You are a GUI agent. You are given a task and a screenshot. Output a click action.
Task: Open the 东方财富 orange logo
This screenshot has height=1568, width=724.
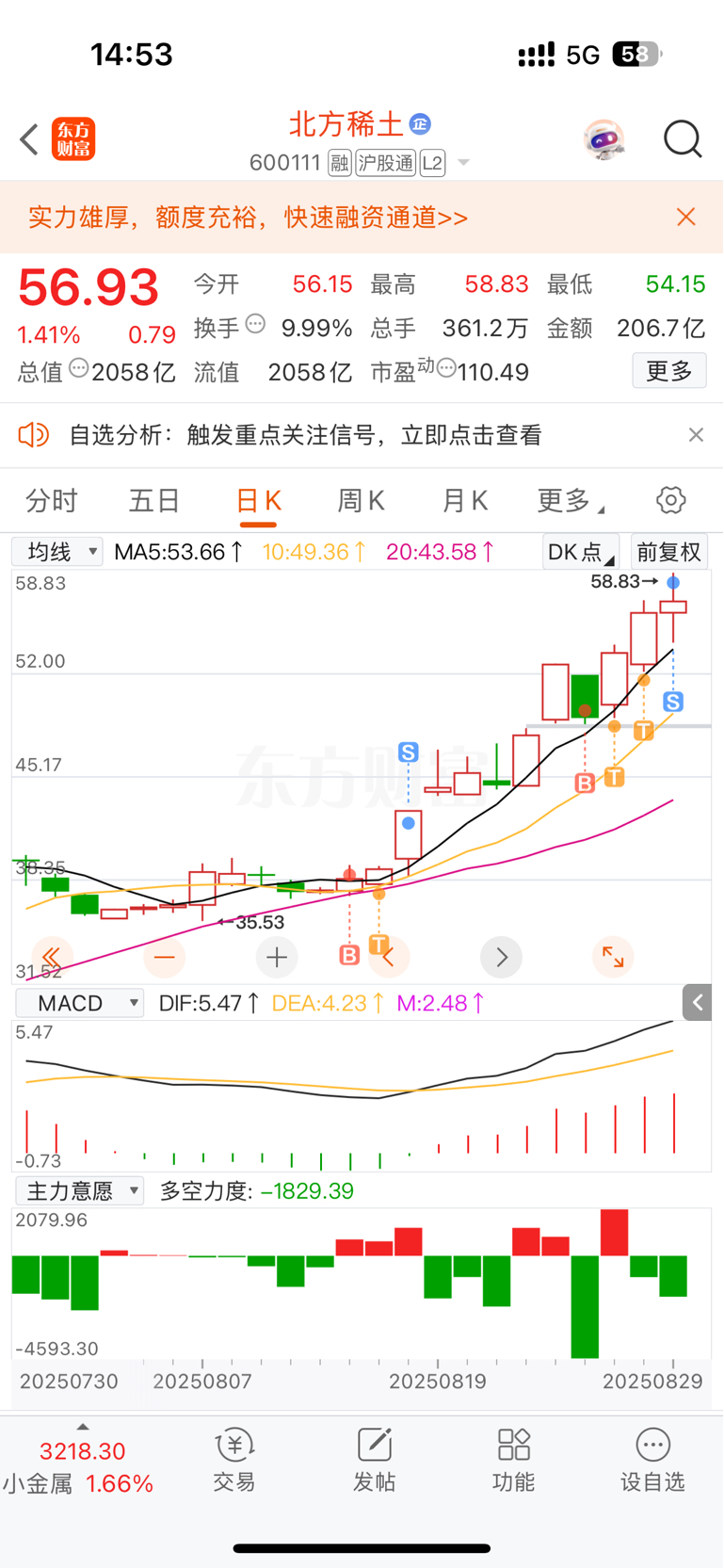tap(73, 139)
